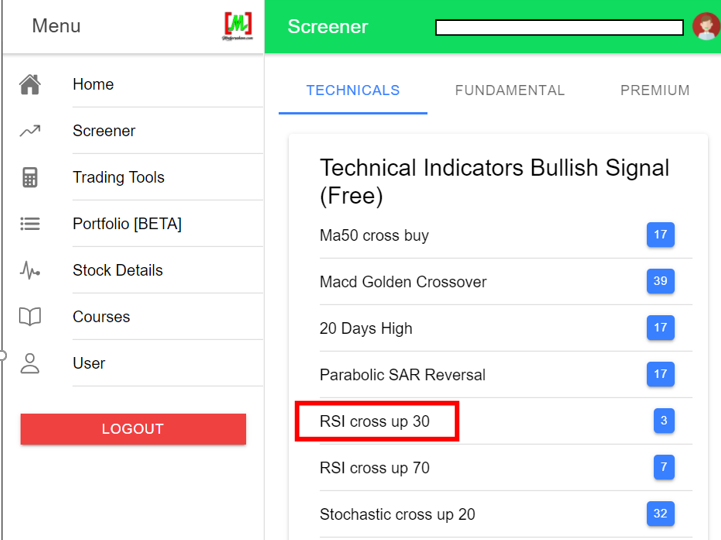Click the Trading Tools calculator icon
The image size is (721, 540).
30,178
